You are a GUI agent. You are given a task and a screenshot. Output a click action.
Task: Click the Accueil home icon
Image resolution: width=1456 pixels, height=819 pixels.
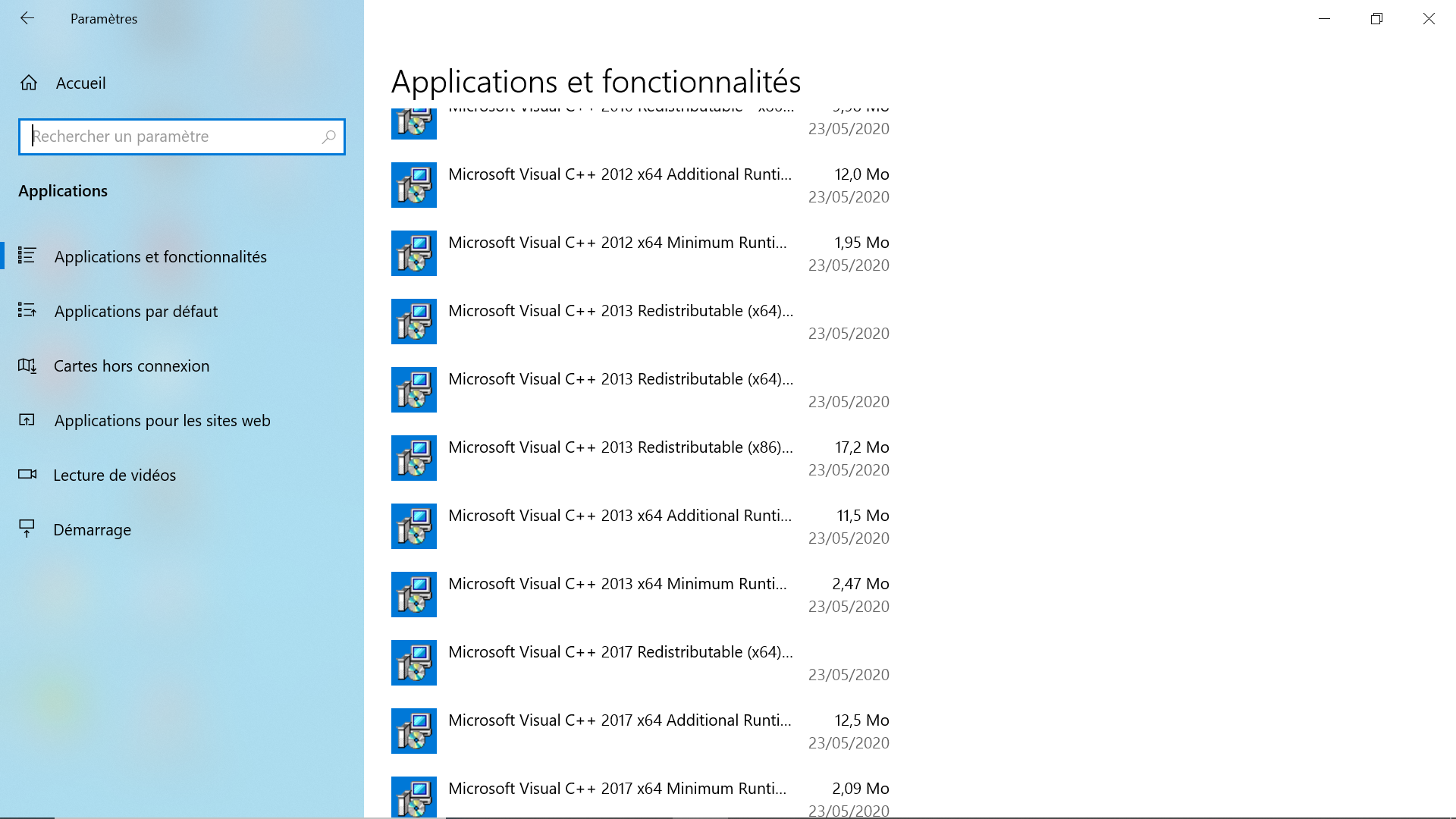(x=29, y=83)
